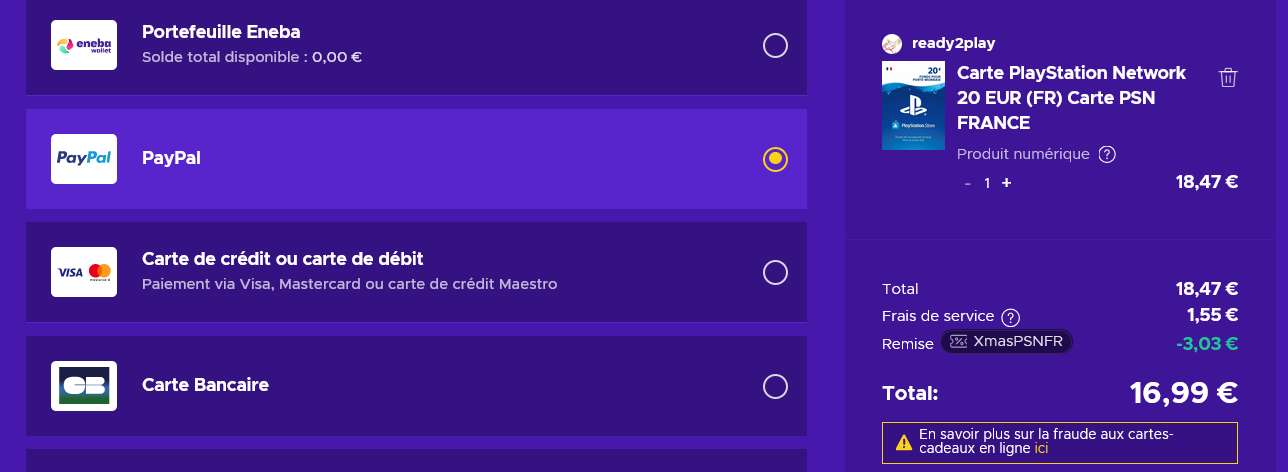Viewport: 1288px width, 472px height.
Task: Click the ready2play seller avatar
Action: 892,44
